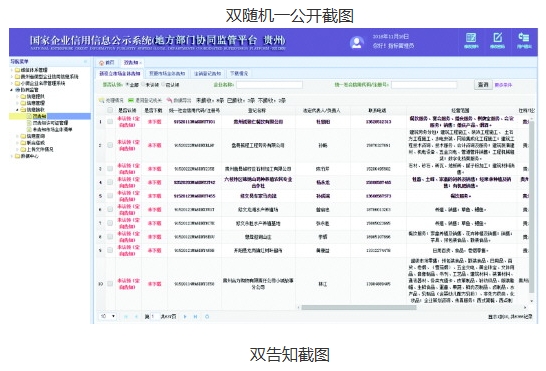The height and width of the screenshot is (371, 546).
Task: Click the user avatar icon in header
Action: tap(356, 43)
